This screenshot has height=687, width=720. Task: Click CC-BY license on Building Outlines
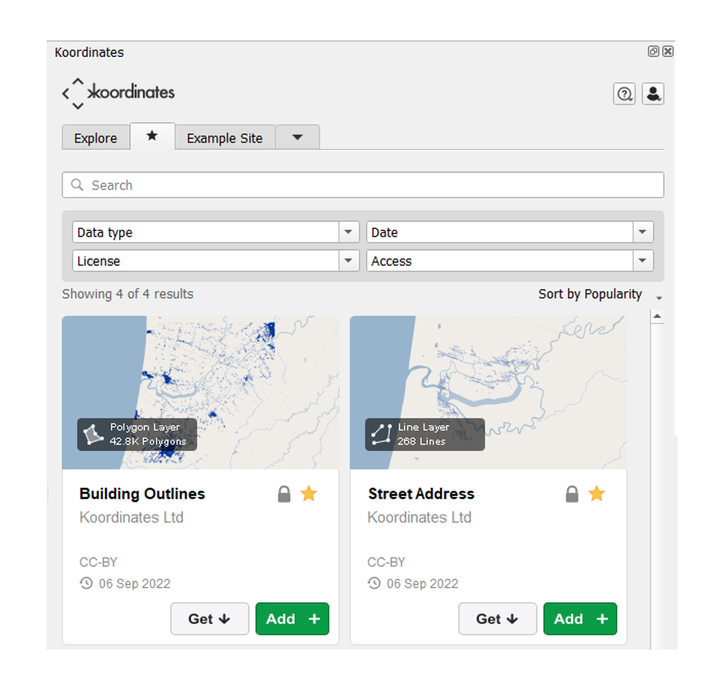click(98, 562)
